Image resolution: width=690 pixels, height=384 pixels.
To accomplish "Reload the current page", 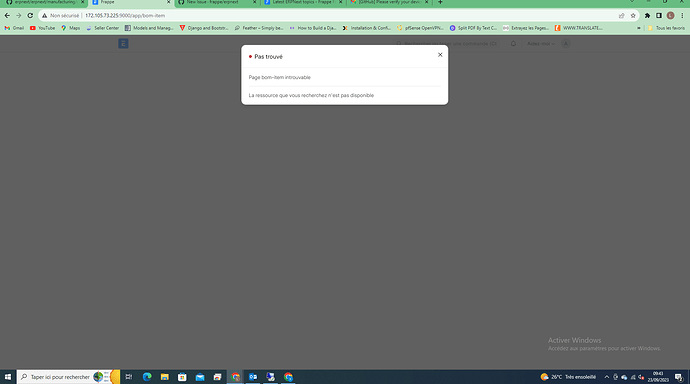I will [30, 15].
